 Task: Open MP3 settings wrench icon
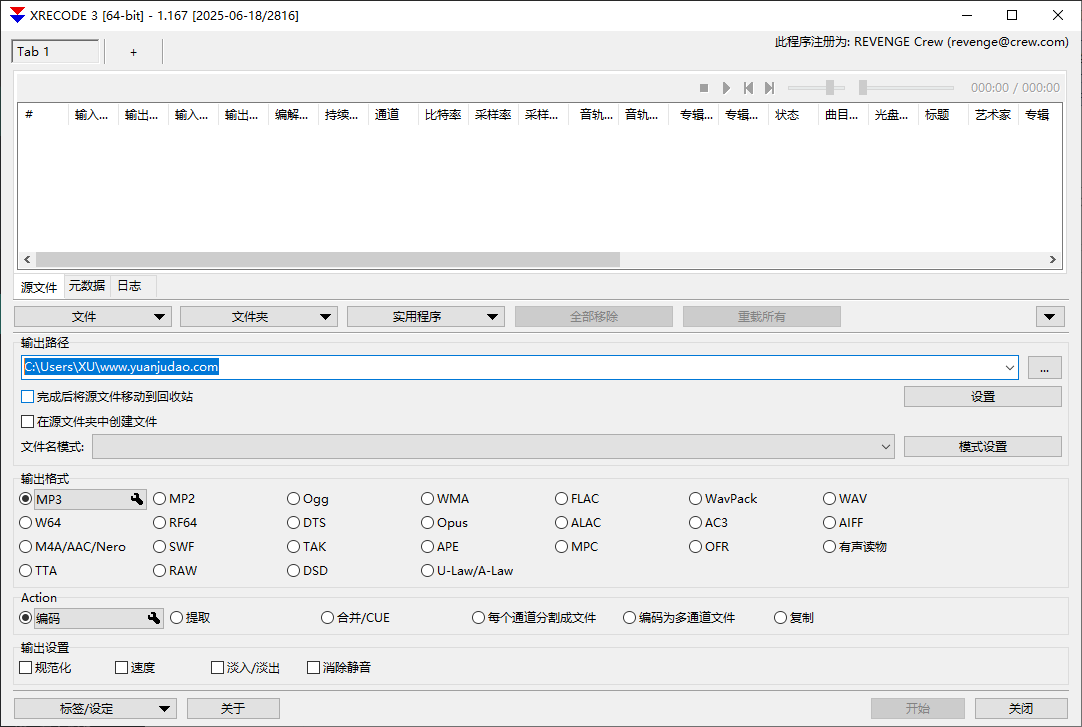click(x=137, y=499)
